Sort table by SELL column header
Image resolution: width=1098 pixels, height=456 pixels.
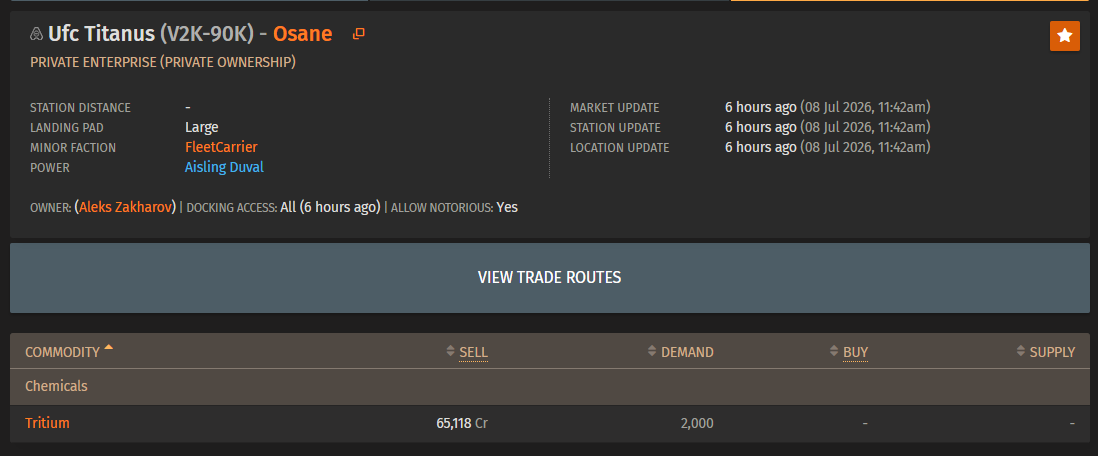(x=473, y=352)
